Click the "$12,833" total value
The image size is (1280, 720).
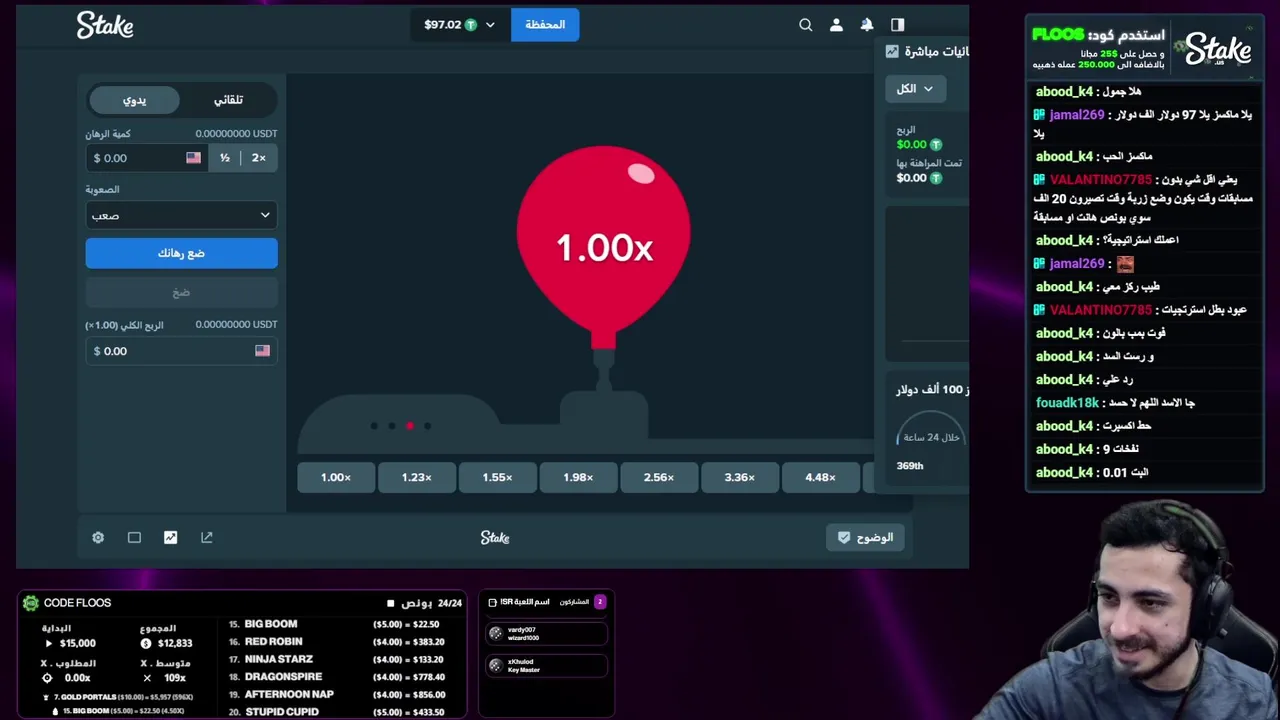click(x=174, y=644)
